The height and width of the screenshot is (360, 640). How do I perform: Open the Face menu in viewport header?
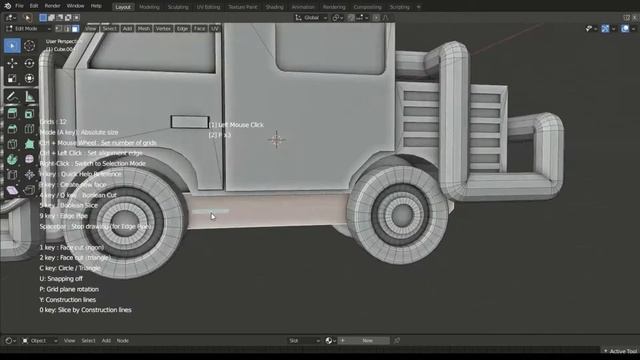point(199,29)
